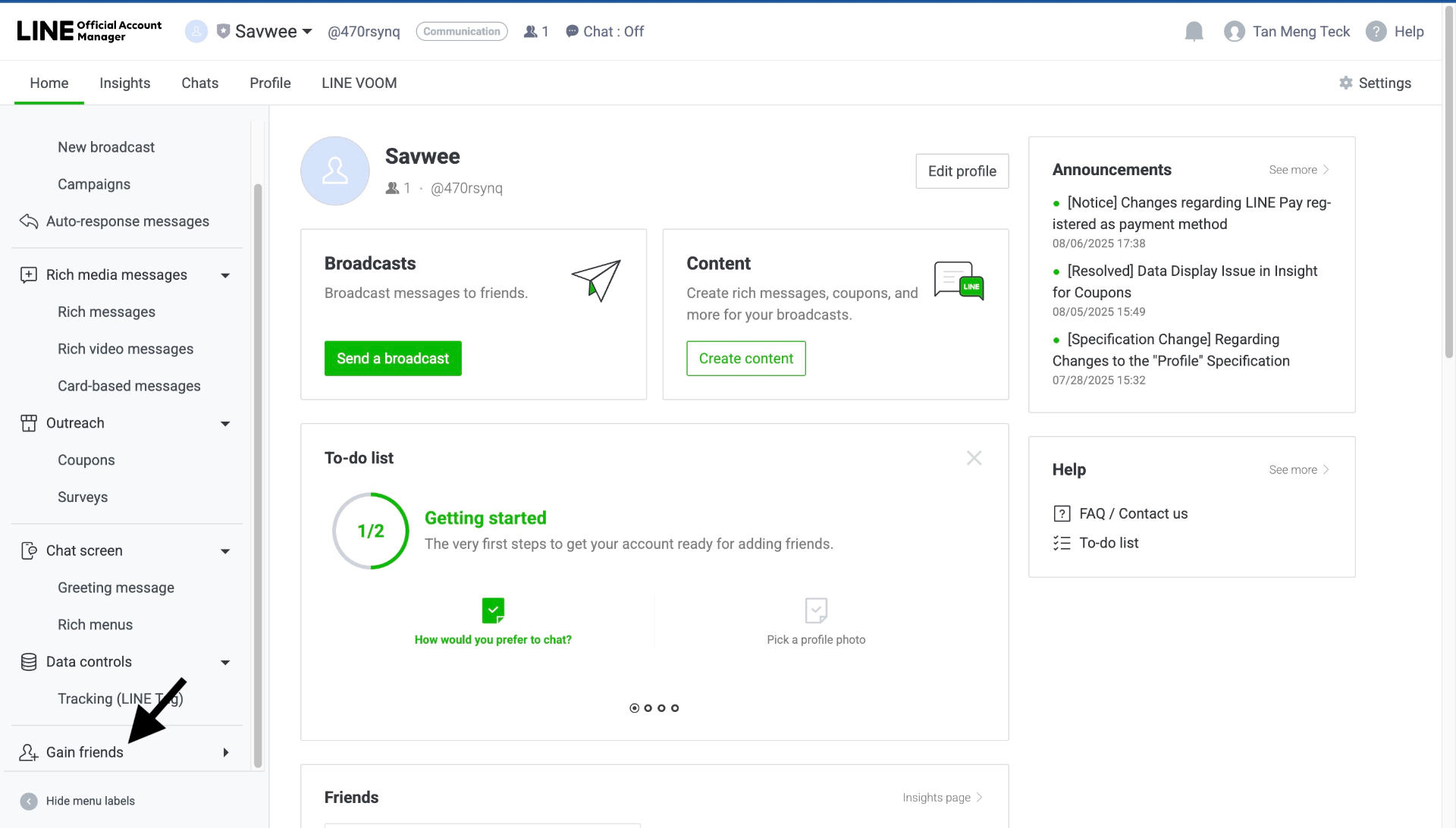This screenshot has width=1456, height=828.
Task: Open Coupons in sidebar
Action: tap(86, 460)
